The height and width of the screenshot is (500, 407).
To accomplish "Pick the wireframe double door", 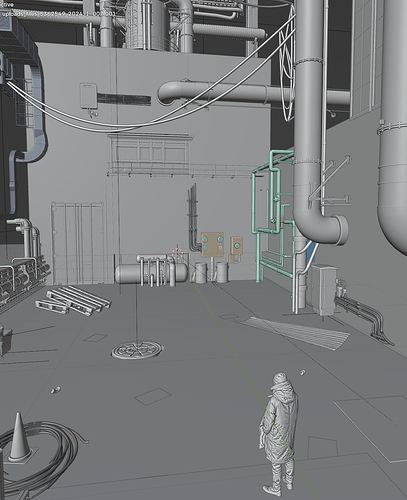I will [77, 243].
